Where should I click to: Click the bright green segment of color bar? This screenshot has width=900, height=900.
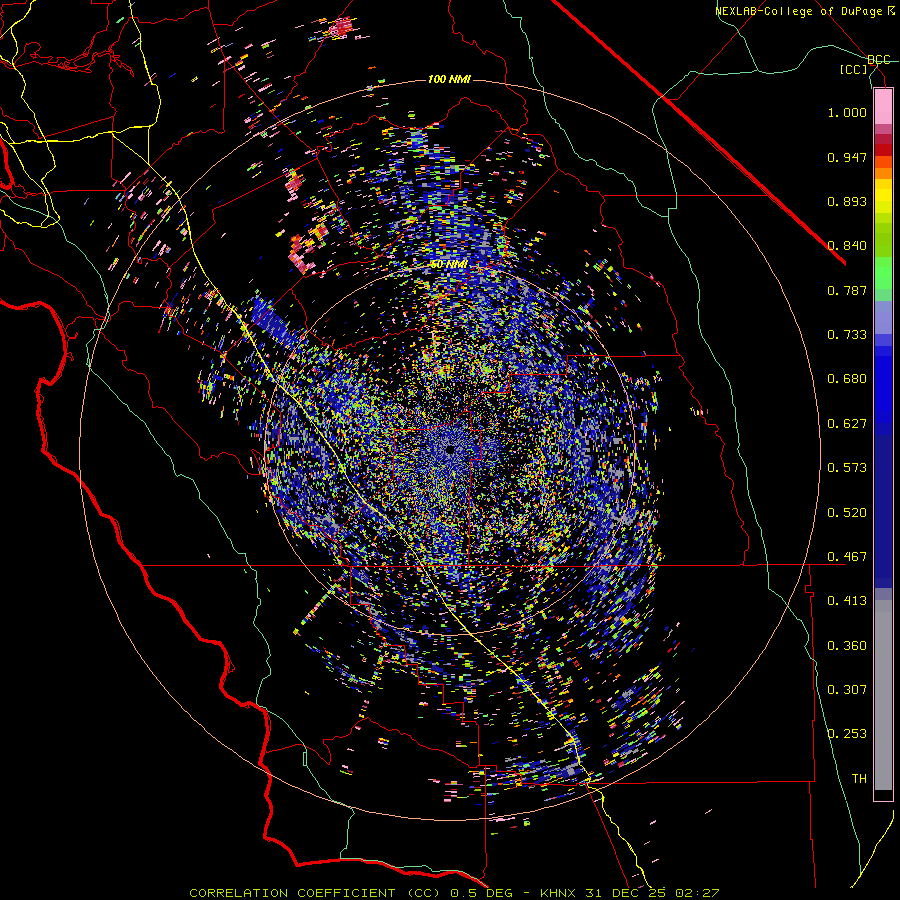pos(883,272)
